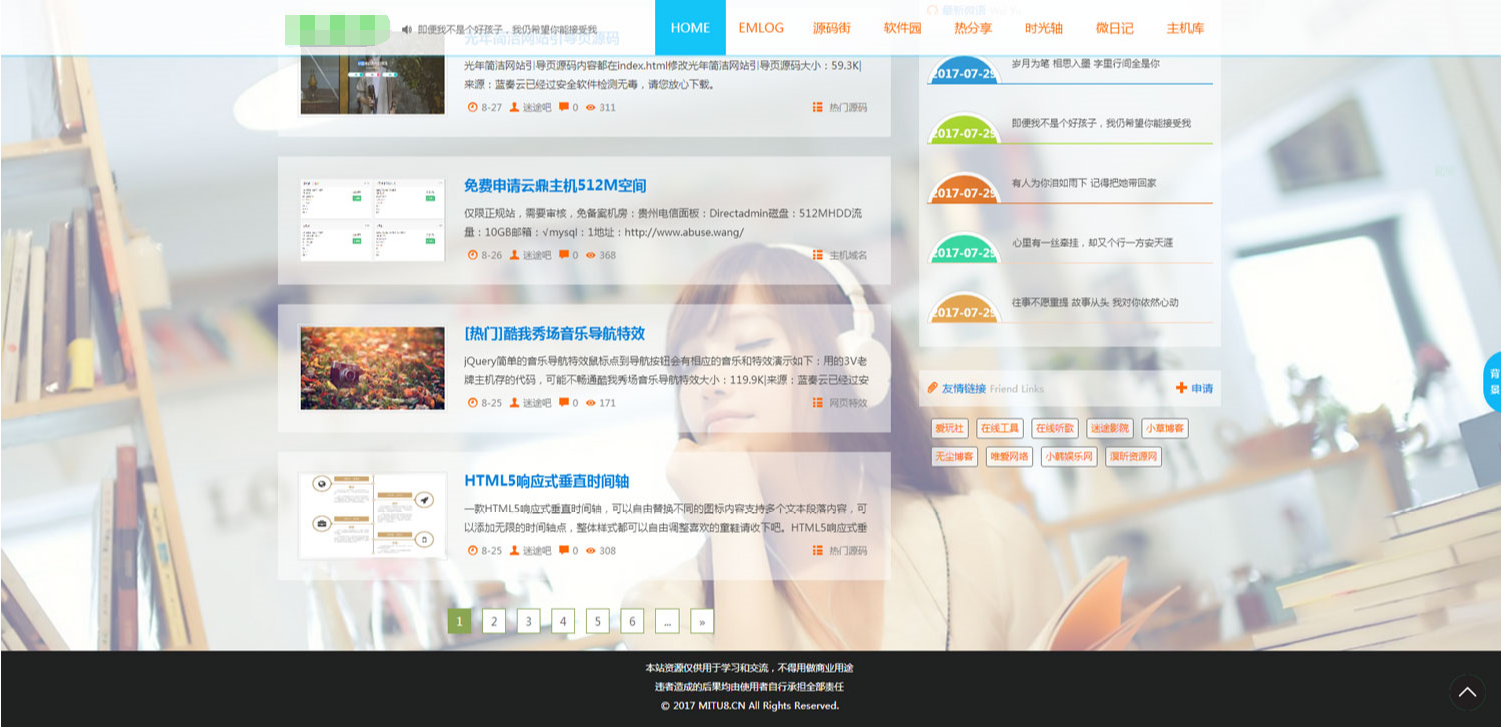Screen dimensions: 1501x727
Task: Expand the pagination ellipsis button
Action: pyautogui.click(x=667, y=621)
